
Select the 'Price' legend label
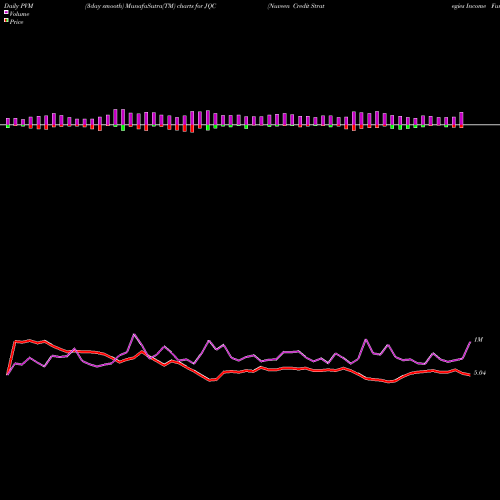click(x=16, y=22)
